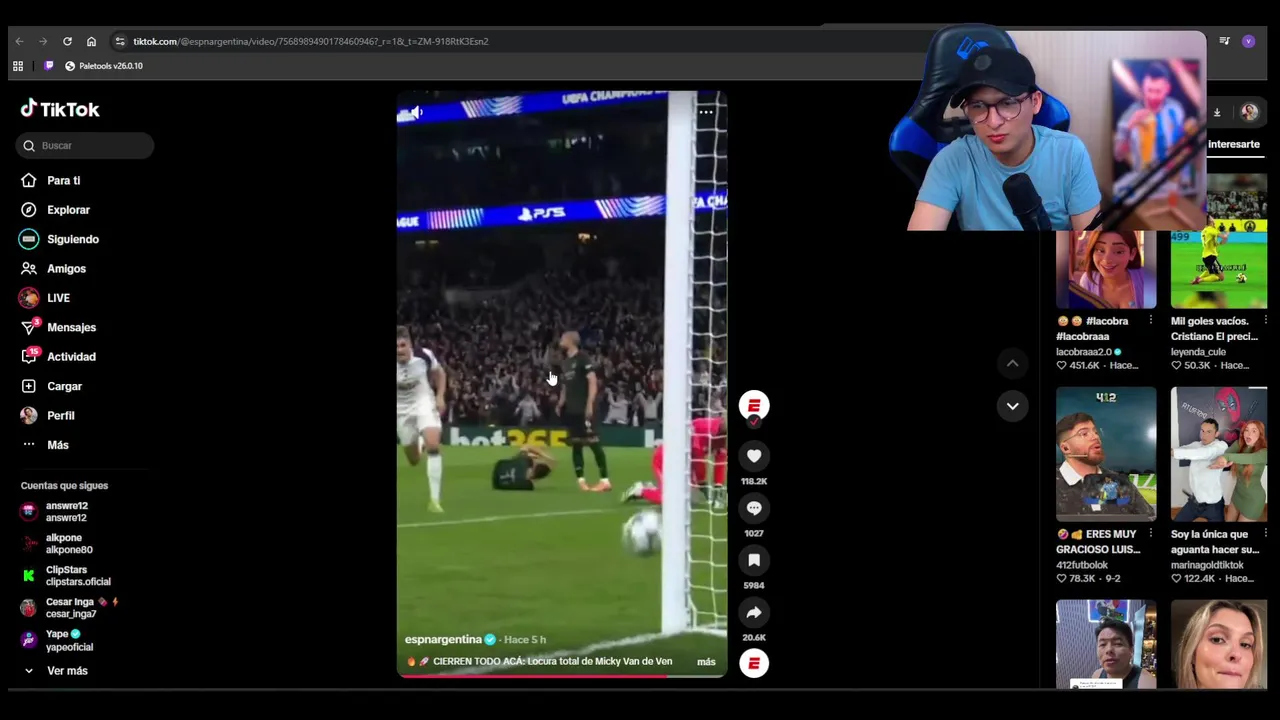This screenshot has height=720, width=1280.
Task: Share the video with arrow icon
Action: click(754, 612)
